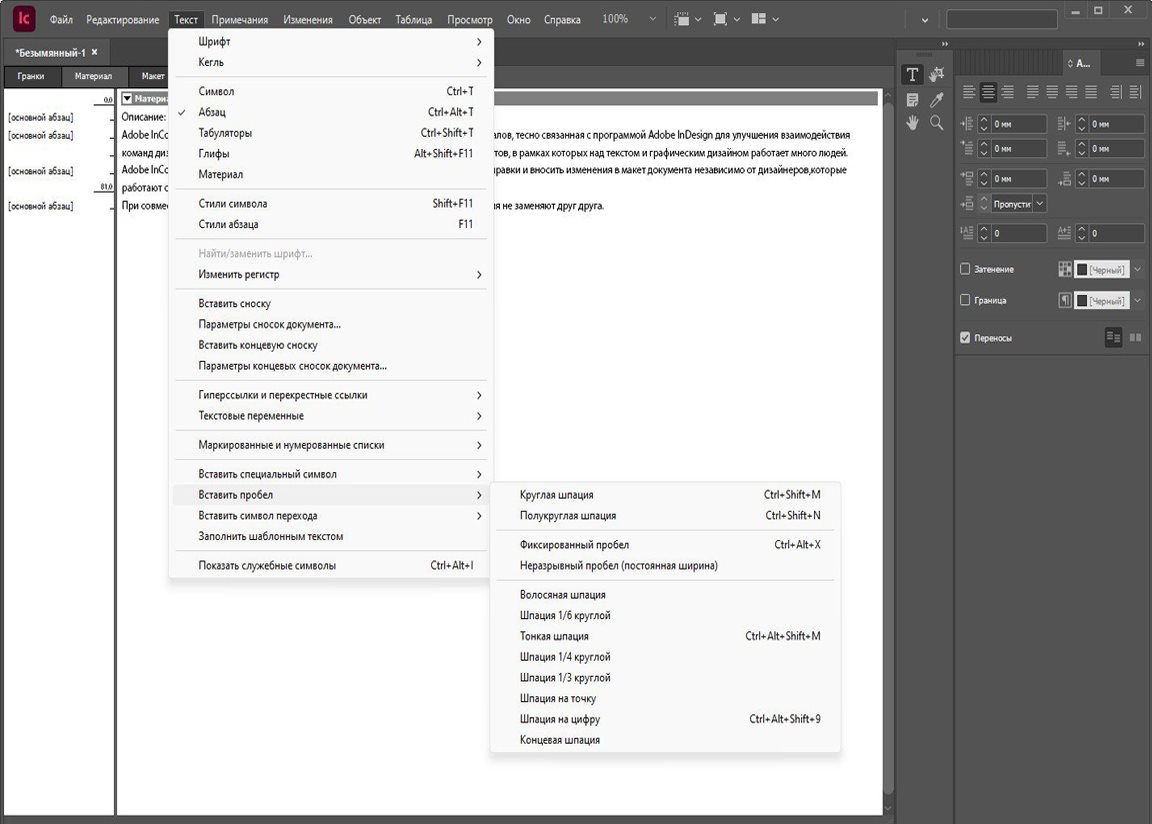Align paragraph to center
Viewport: 1152px width, 824px height.
click(x=988, y=92)
